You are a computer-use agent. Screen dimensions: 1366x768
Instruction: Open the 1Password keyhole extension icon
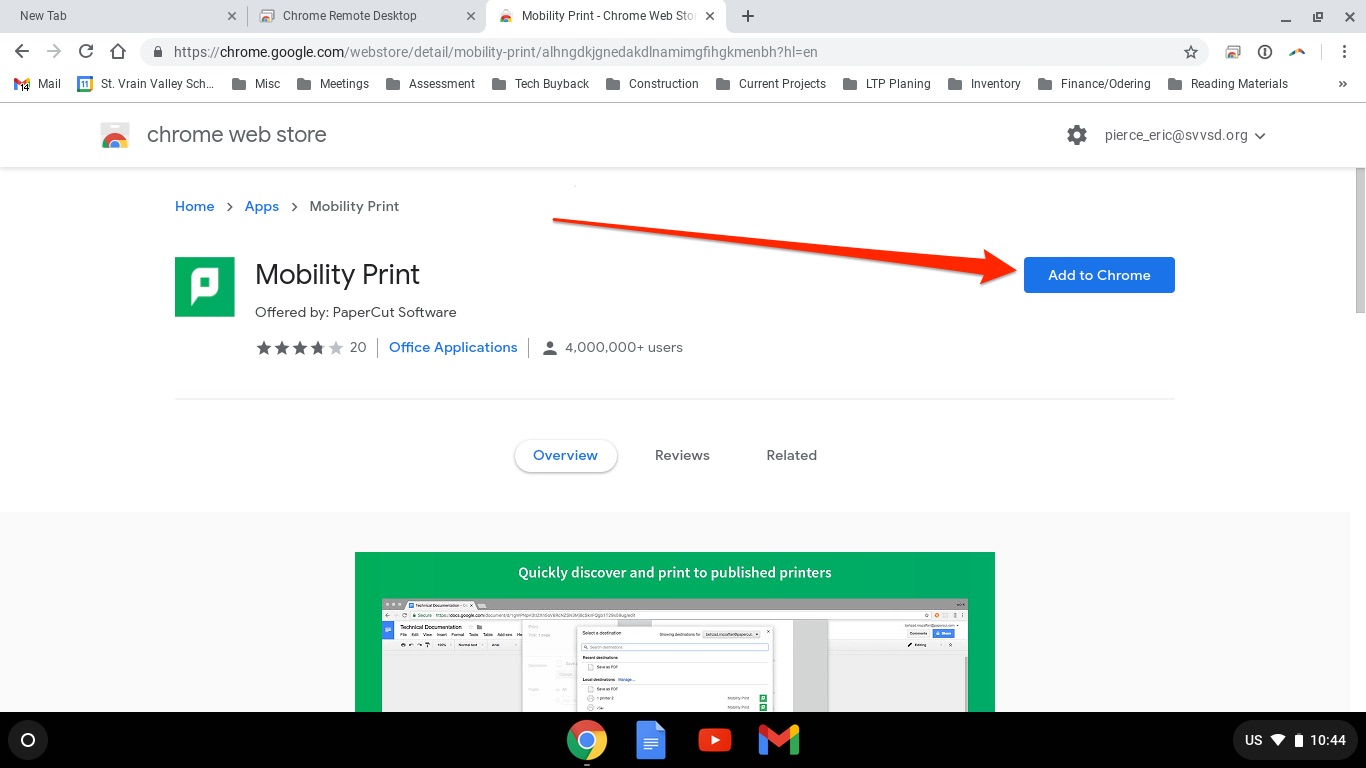pyautogui.click(x=1265, y=52)
